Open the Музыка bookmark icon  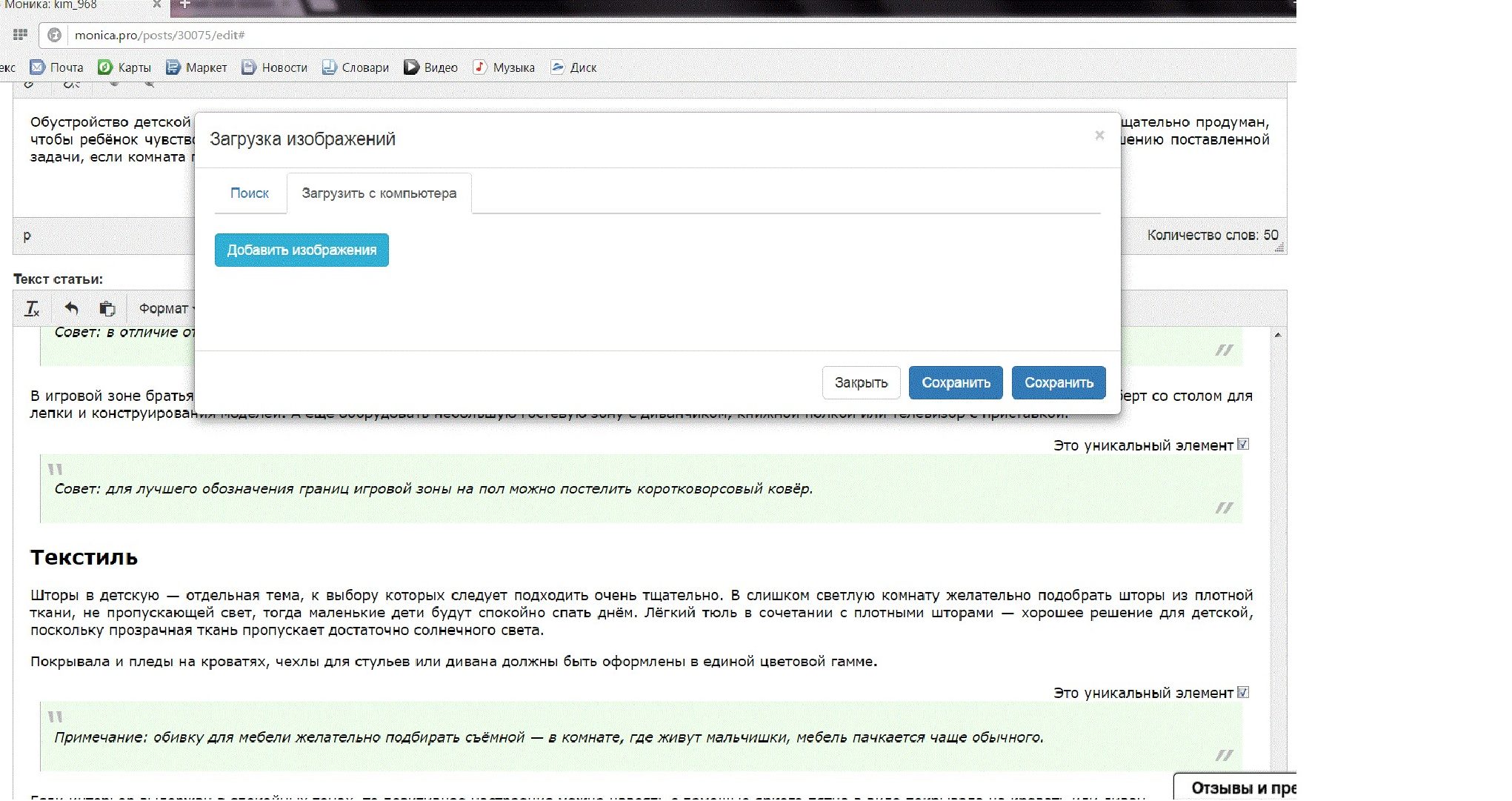coord(480,67)
